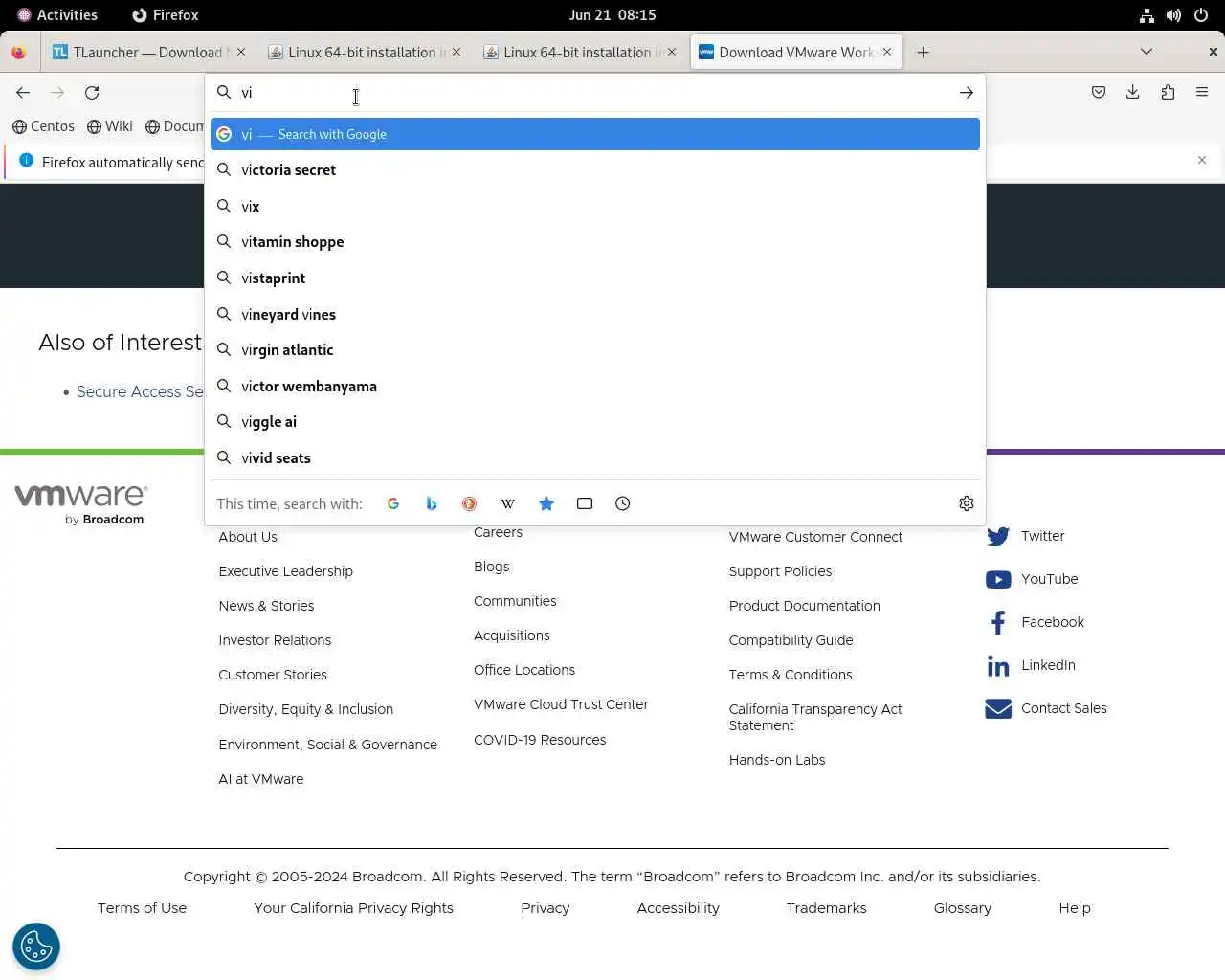Open the clock and calendar Jun 21 08:15
This screenshot has height=980, width=1225.
point(612,15)
